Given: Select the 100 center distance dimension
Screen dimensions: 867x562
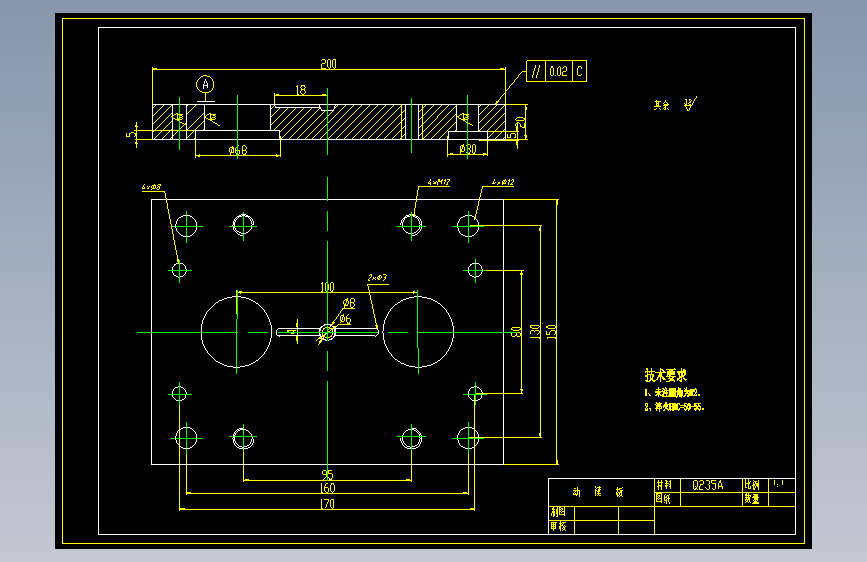Looking at the screenshot, I should coord(327,287).
